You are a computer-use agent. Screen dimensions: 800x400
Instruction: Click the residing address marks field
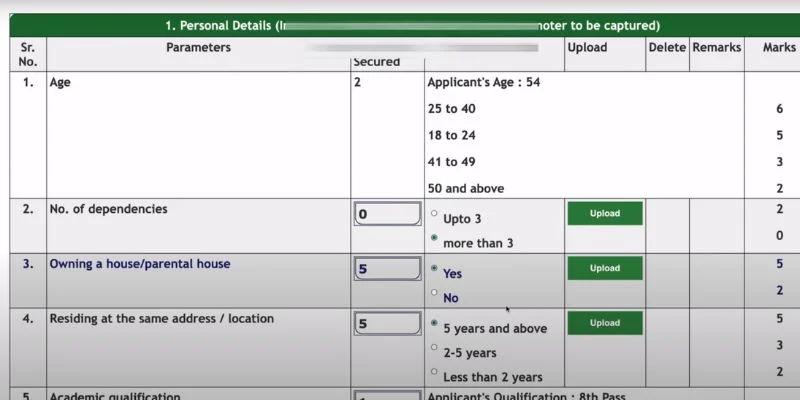(x=387, y=324)
